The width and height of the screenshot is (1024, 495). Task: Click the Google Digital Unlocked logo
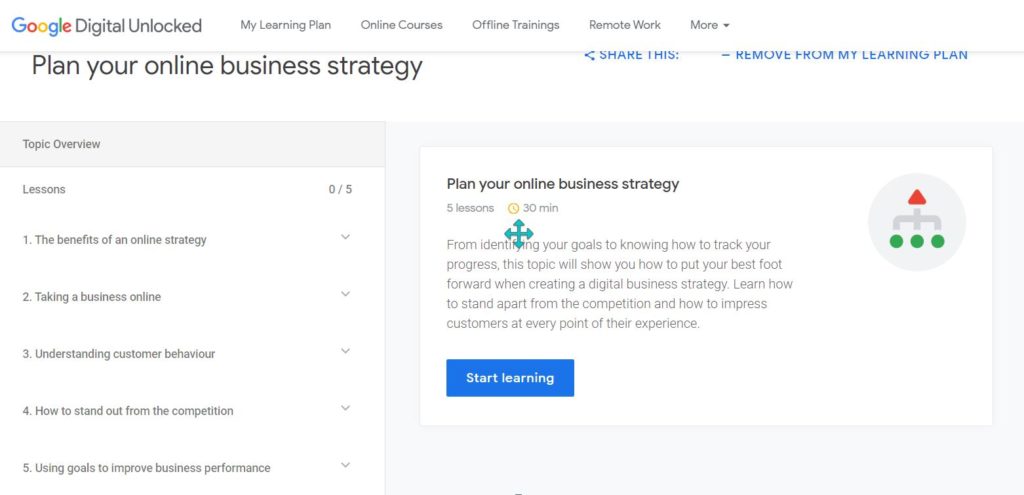[106, 25]
